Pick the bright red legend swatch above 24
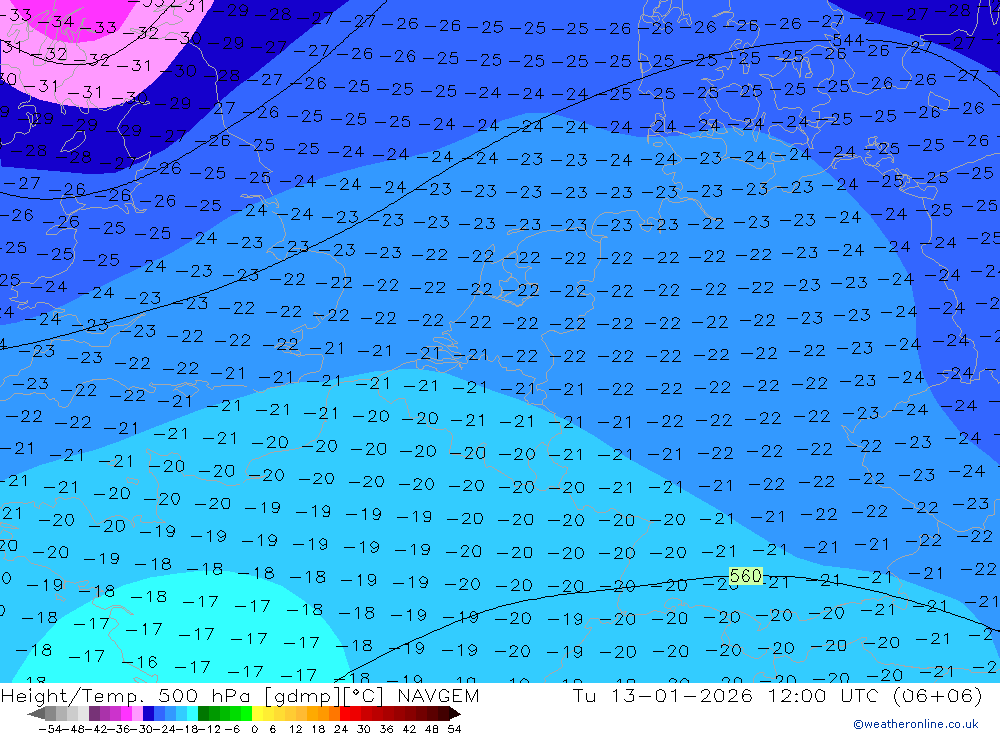Viewport: 1000px width, 733px height. pos(345,714)
